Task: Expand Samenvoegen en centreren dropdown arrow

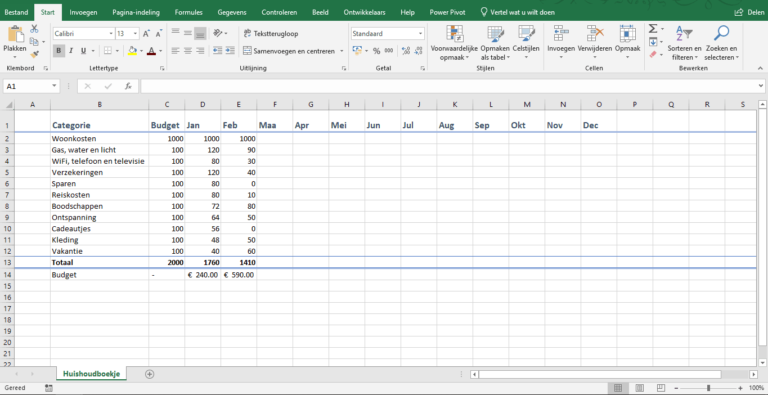Action: pyautogui.click(x=342, y=51)
